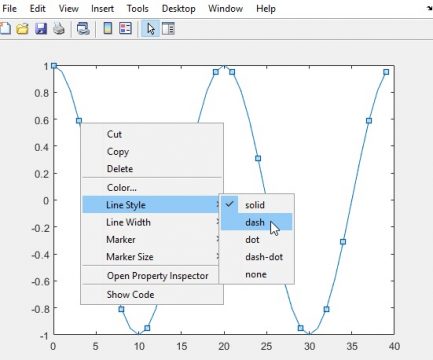This screenshot has width=433, height=360.
Task: Open the Window menu
Action: pyautogui.click(x=225, y=8)
